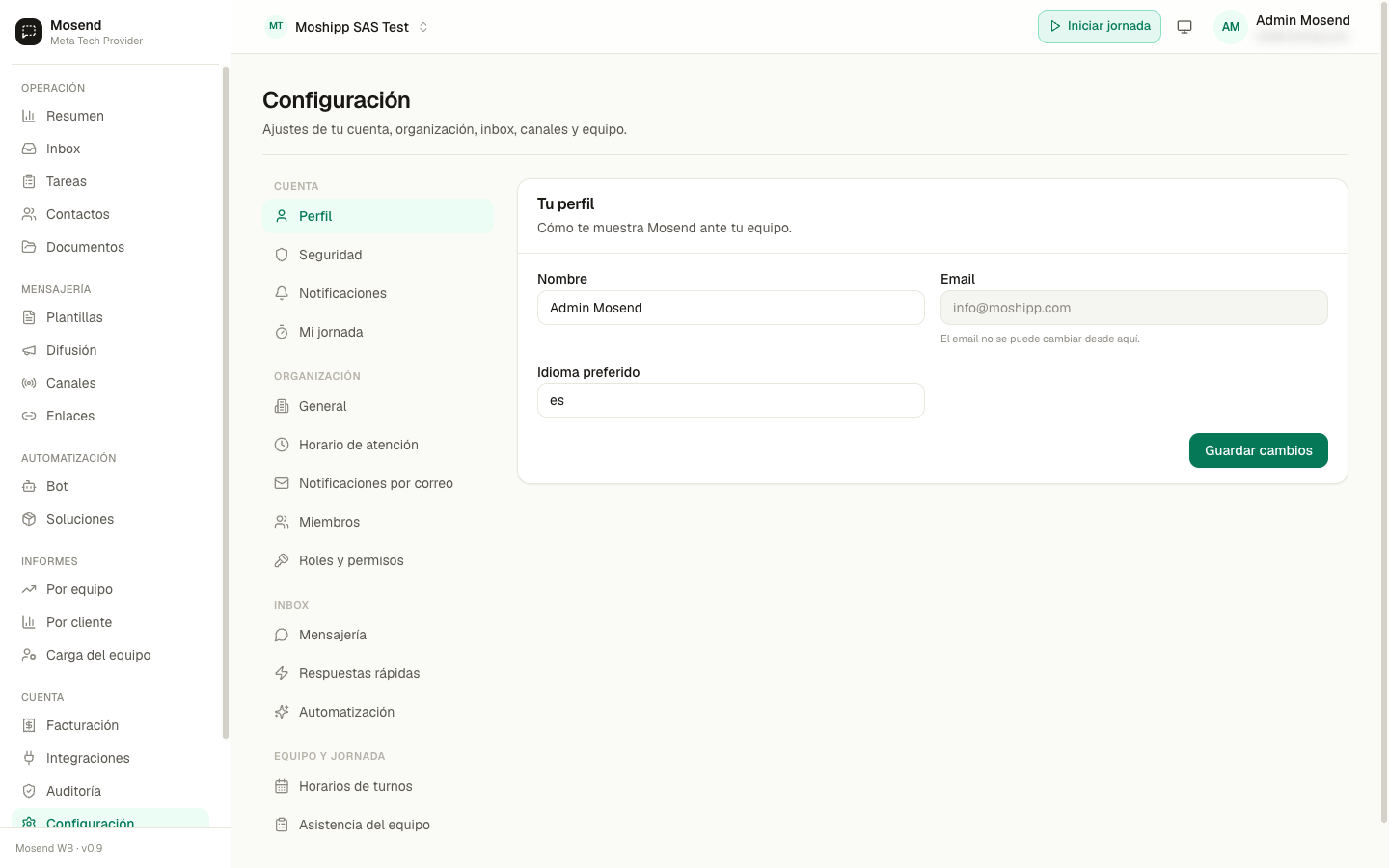Click the Mosend WB · v0.9 version text
Viewport: 1389px width, 868px height.
[59, 848]
